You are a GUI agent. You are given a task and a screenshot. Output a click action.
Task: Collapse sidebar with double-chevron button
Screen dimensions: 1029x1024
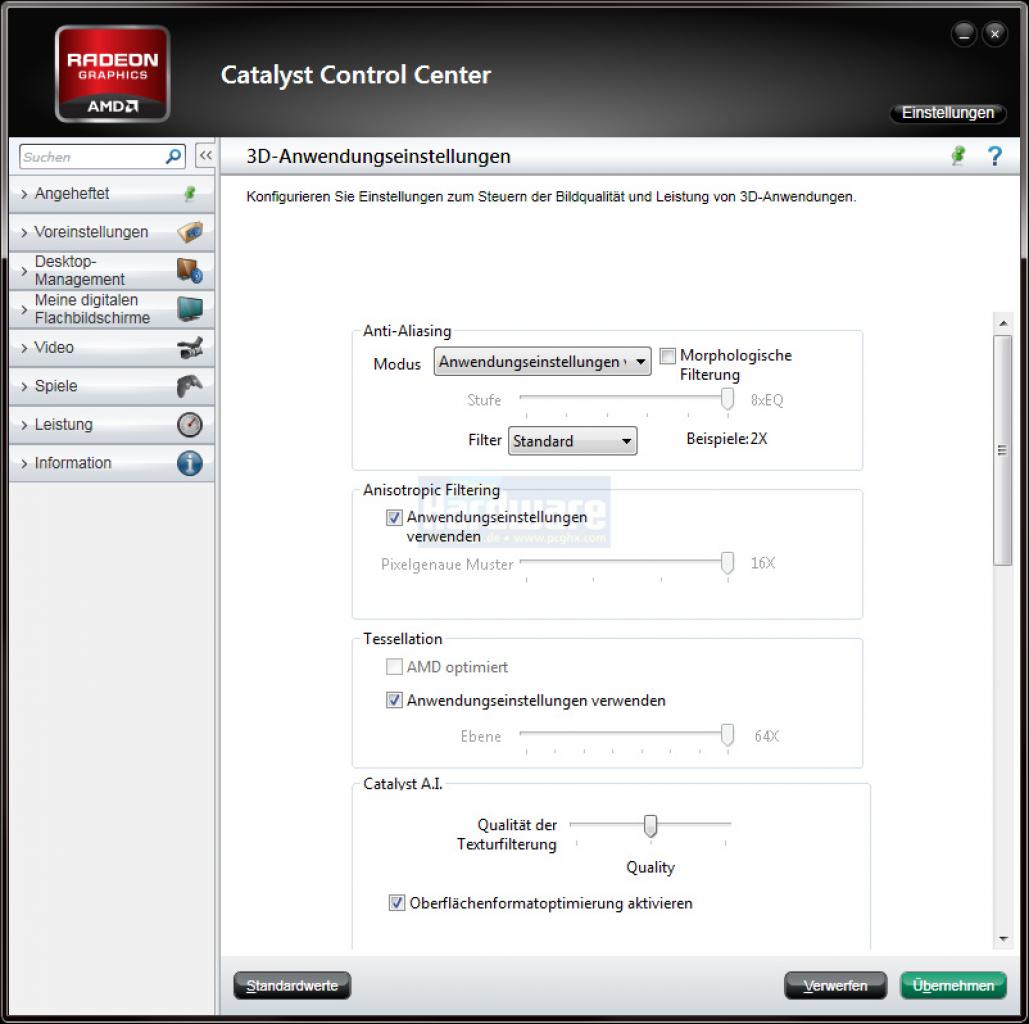(205, 156)
